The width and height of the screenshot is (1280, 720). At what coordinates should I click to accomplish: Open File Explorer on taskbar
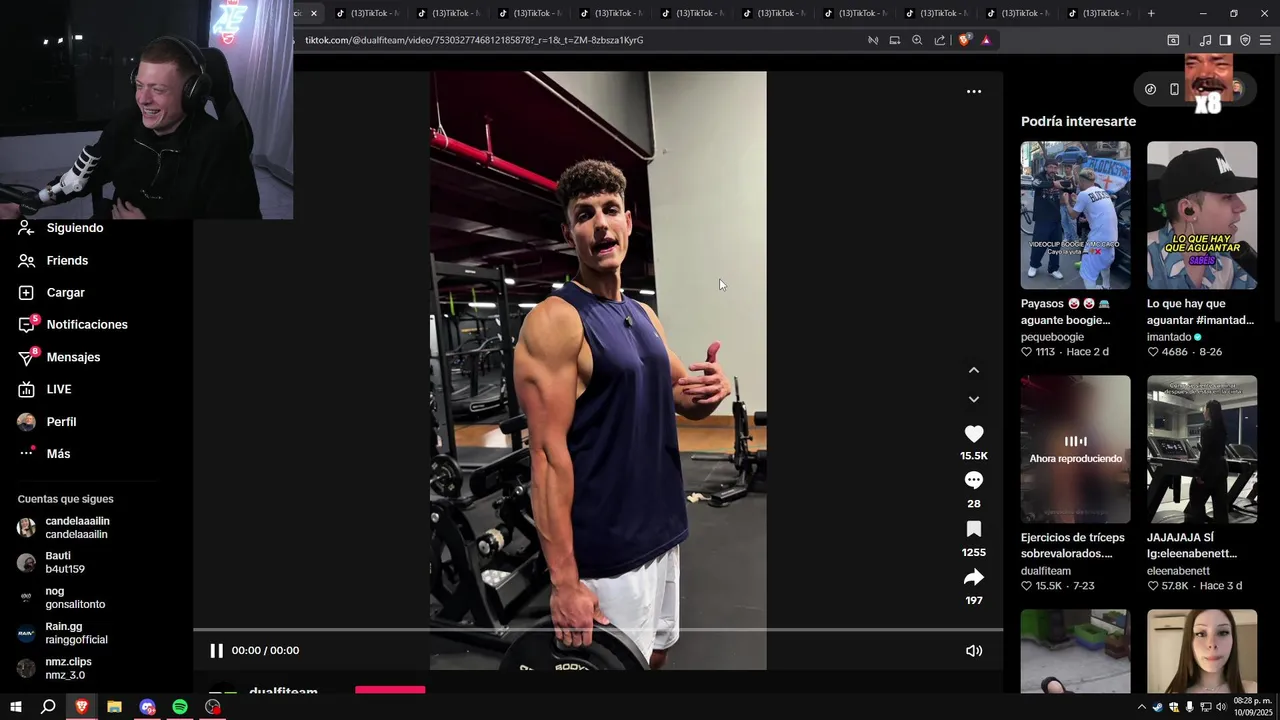114,707
